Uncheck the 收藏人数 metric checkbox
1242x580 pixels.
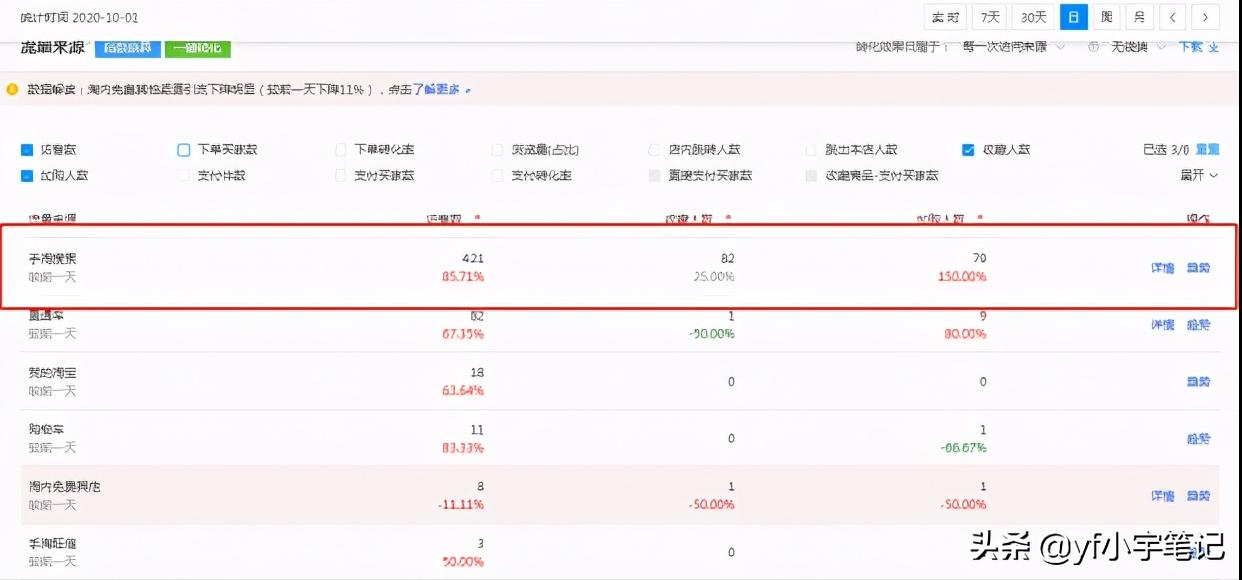point(968,149)
